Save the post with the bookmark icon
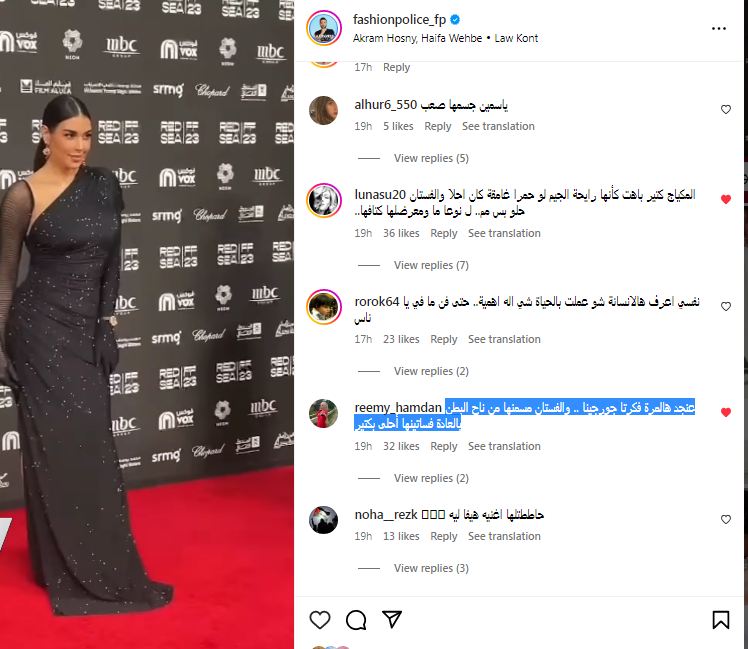 pos(721,619)
